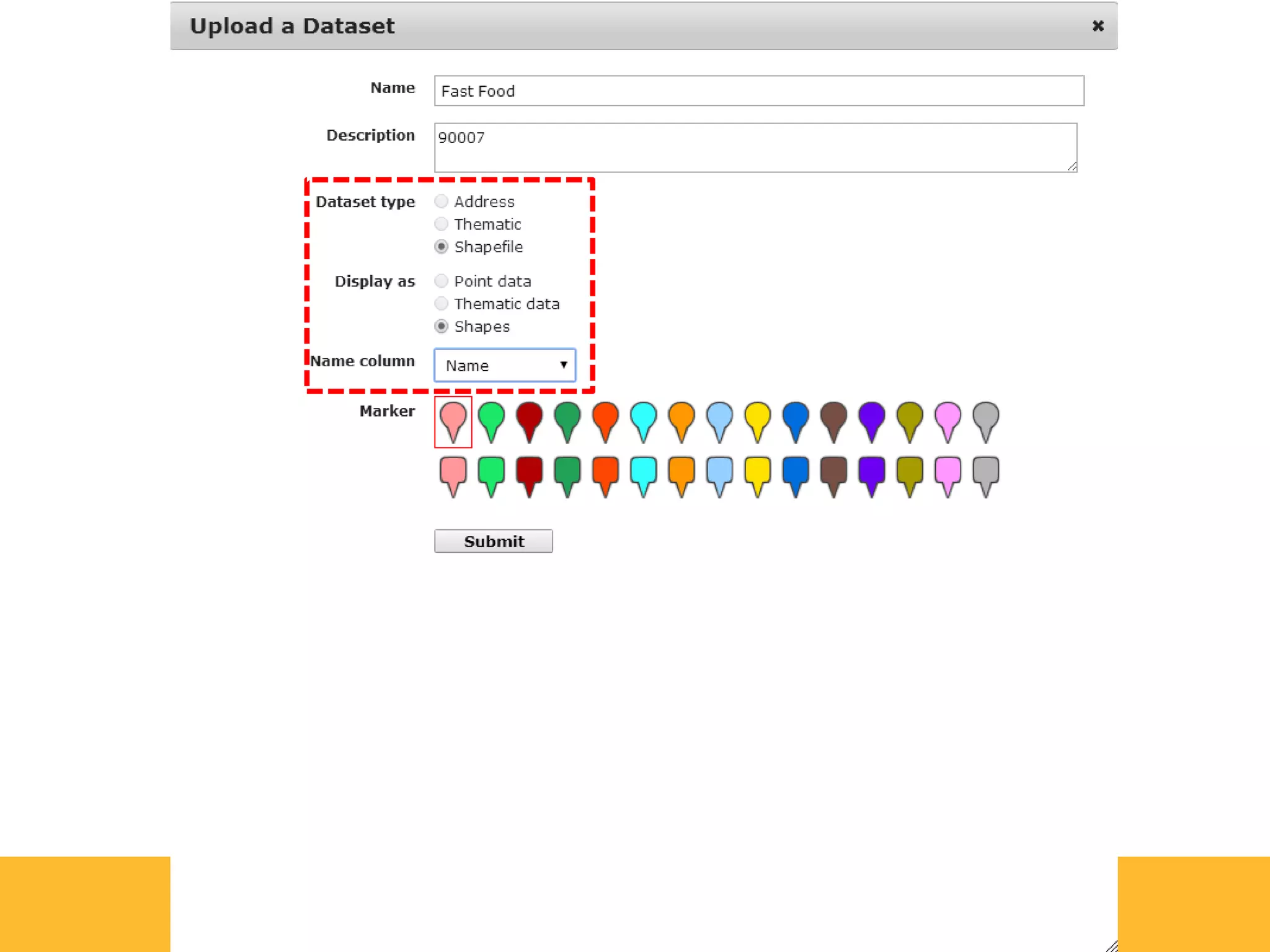The height and width of the screenshot is (952, 1270).
Task: Choose the square gray marker icon
Action: pos(985,474)
